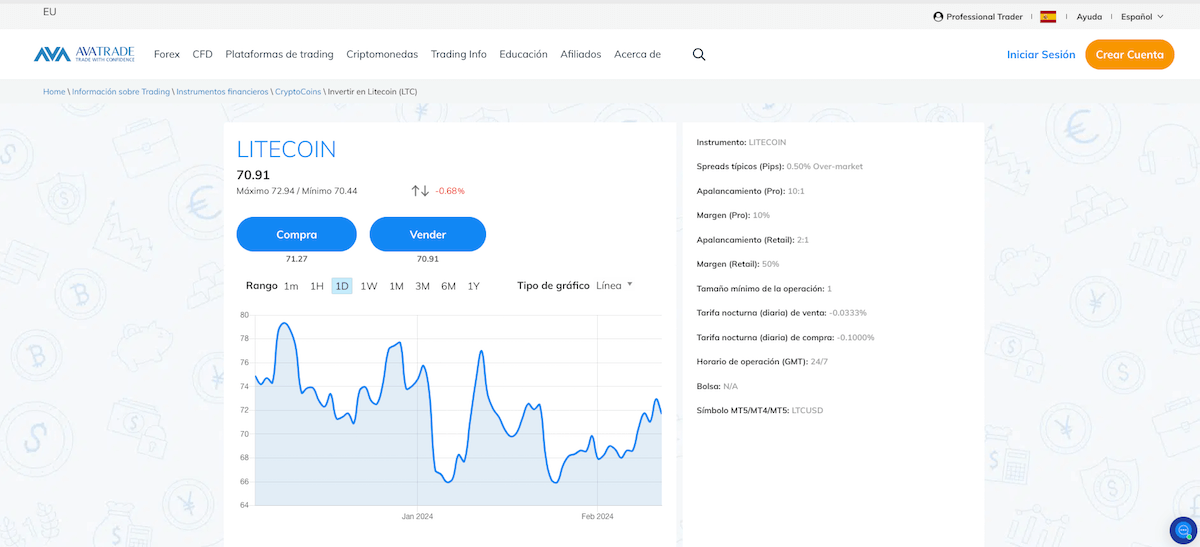Click the Spreads típicos (Pips) row
Image resolution: width=1200 pixels, height=547 pixels.
tap(780, 166)
